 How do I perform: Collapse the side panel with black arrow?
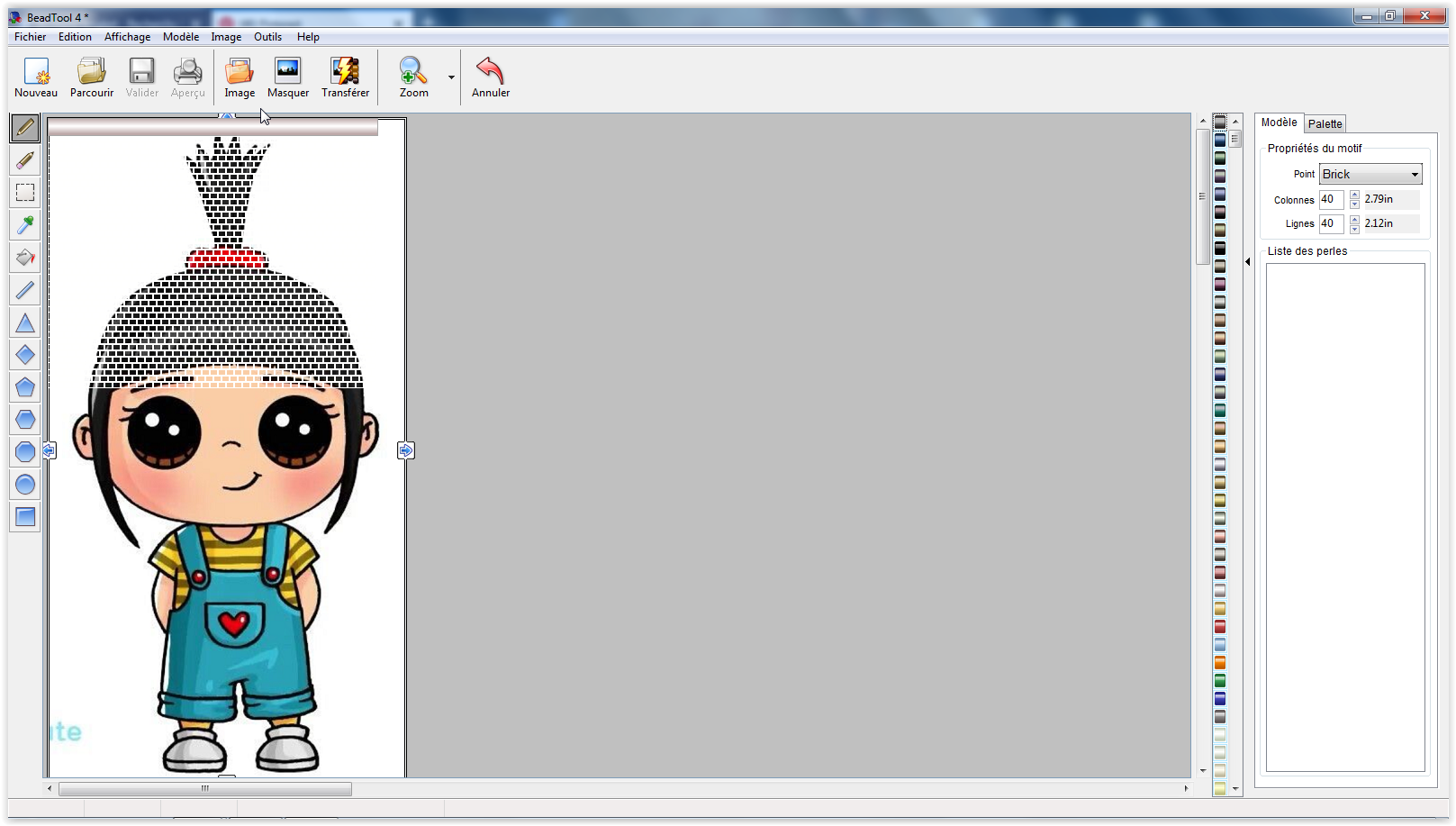1248,262
